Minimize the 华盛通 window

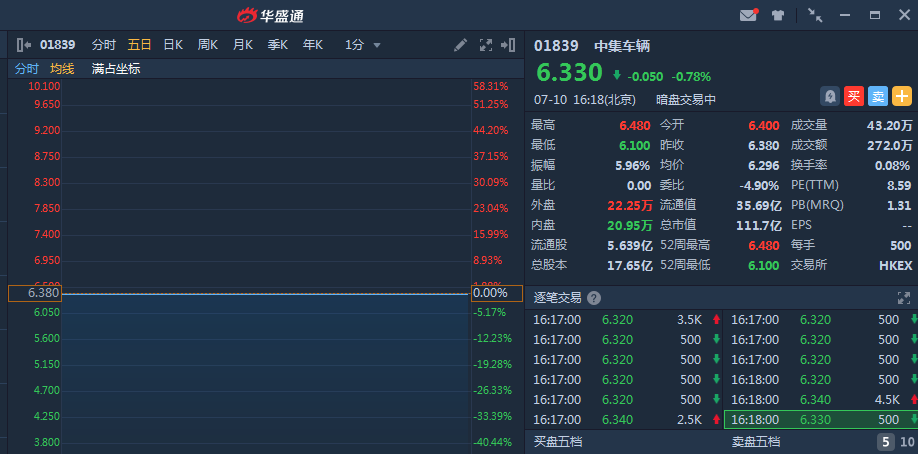point(845,15)
